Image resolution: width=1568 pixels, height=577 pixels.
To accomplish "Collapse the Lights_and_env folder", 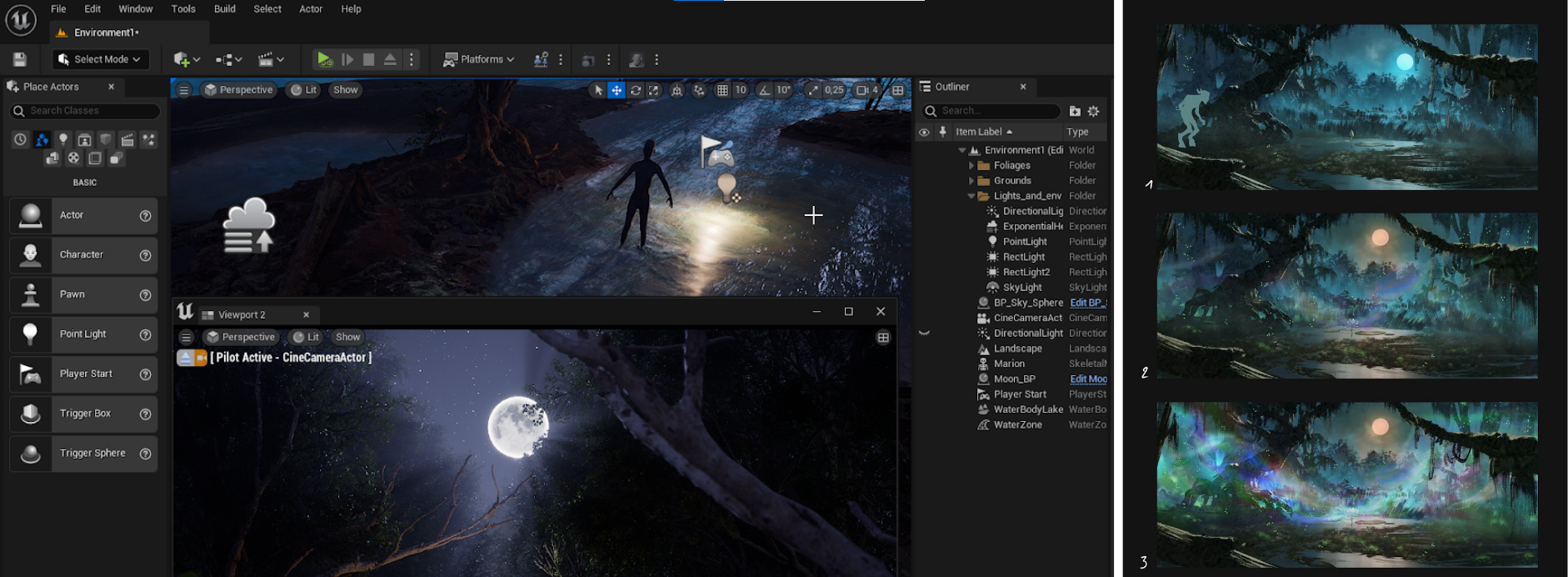I will click(x=971, y=196).
